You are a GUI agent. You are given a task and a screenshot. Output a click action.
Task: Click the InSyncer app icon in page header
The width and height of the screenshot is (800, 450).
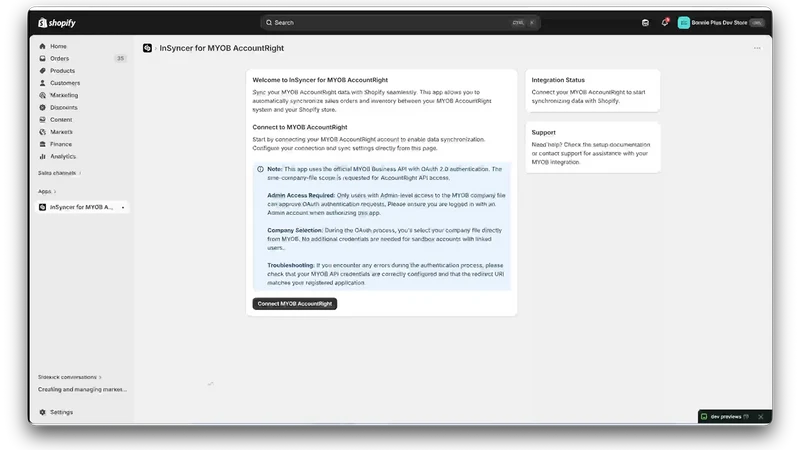147,48
